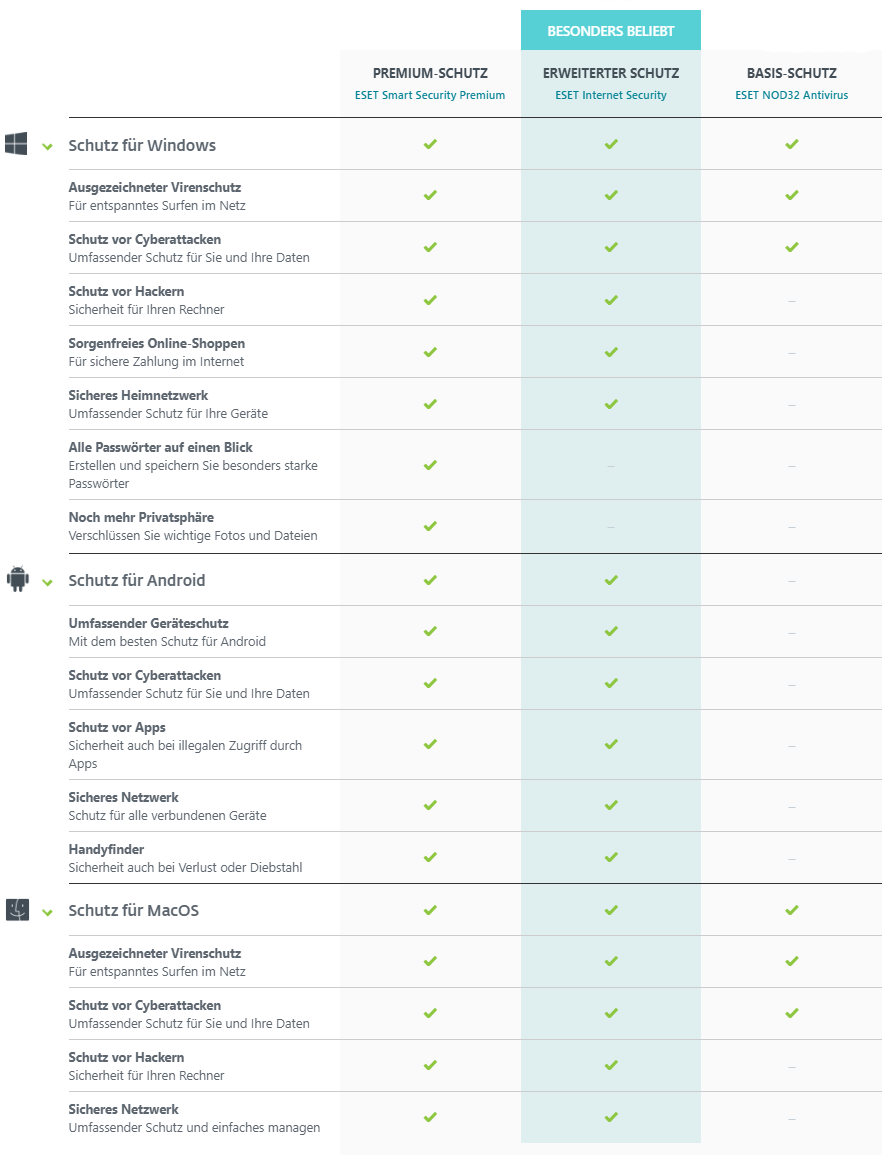The height and width of the screenshot is (1155, 884).
Task: Collapse the Schutz für MacOS section chevron
Action: tap(47, 913)
